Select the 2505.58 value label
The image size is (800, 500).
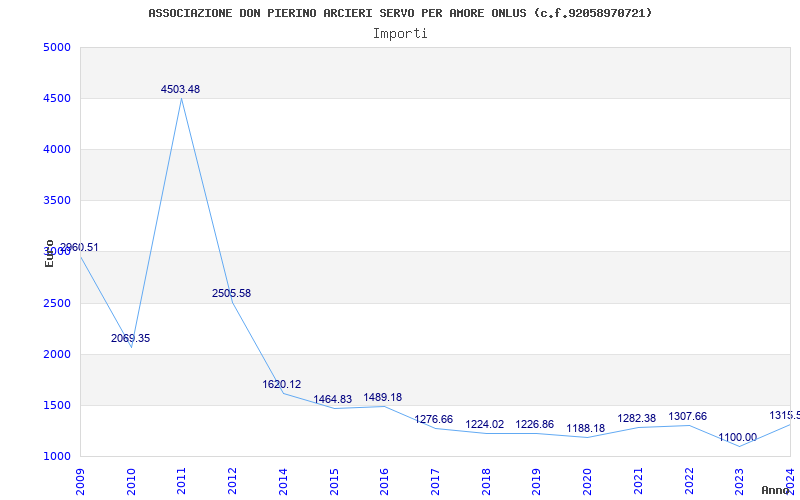[x=231, y=294]
